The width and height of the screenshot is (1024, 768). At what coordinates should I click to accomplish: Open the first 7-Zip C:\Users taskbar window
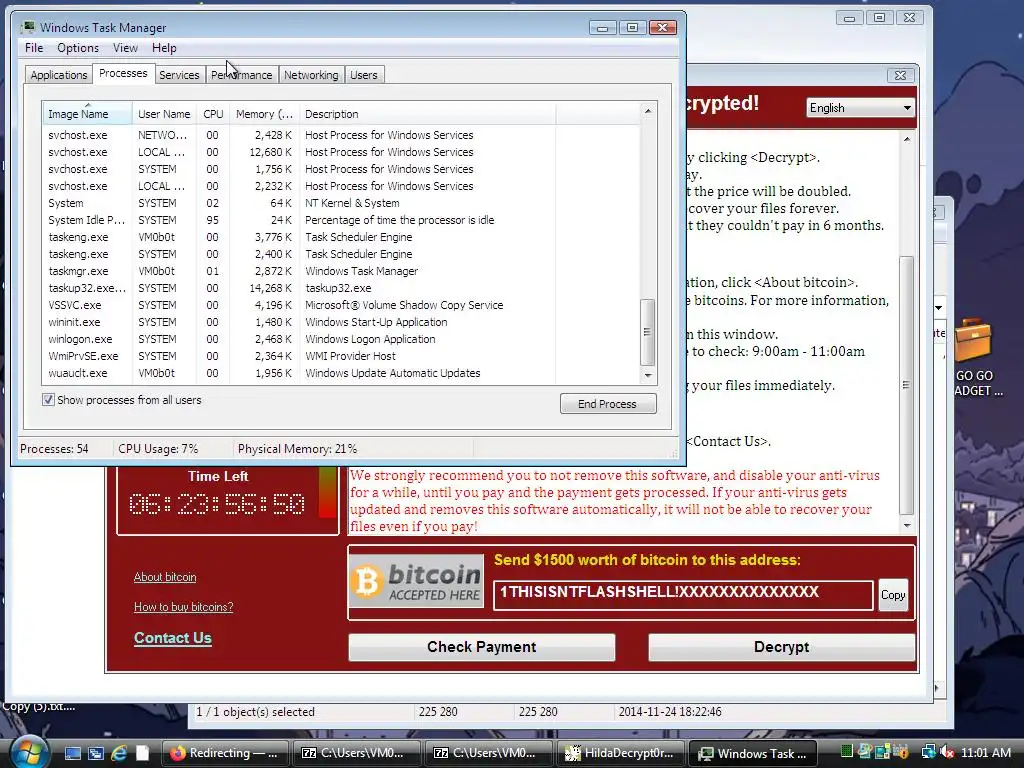(x=357, y=753)
